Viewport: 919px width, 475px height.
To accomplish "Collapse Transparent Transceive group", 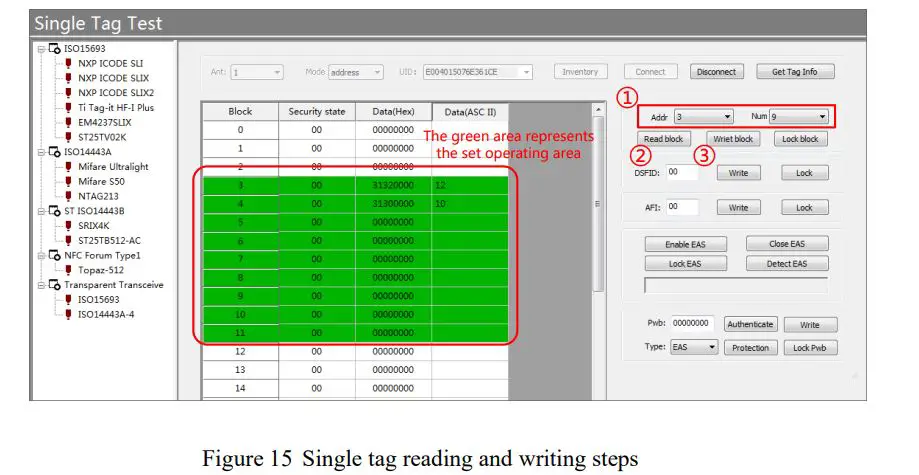I will coord(41,285).
